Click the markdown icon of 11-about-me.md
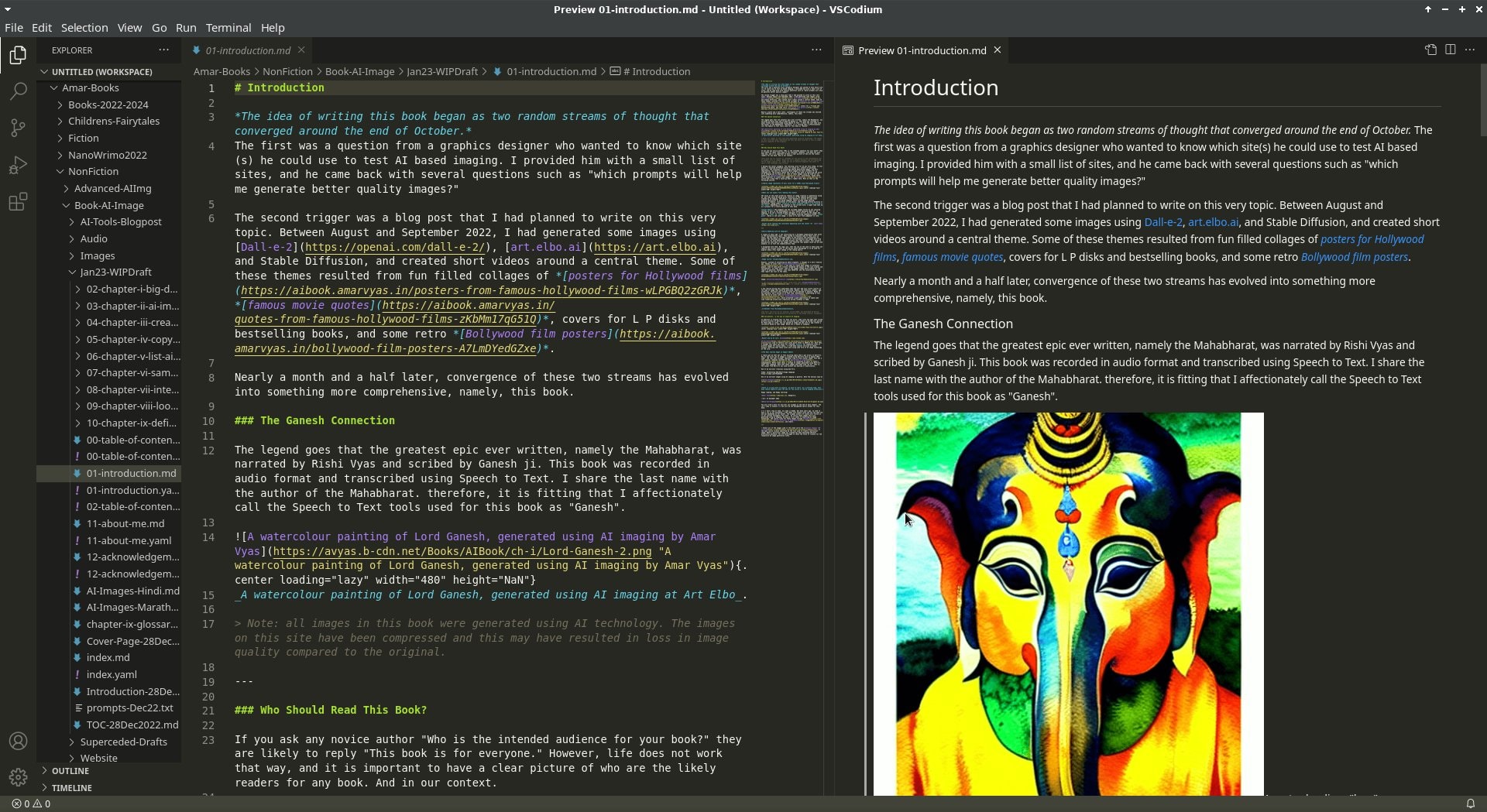The height and width of the screenshot is (812, 1487). pos(77,524)
